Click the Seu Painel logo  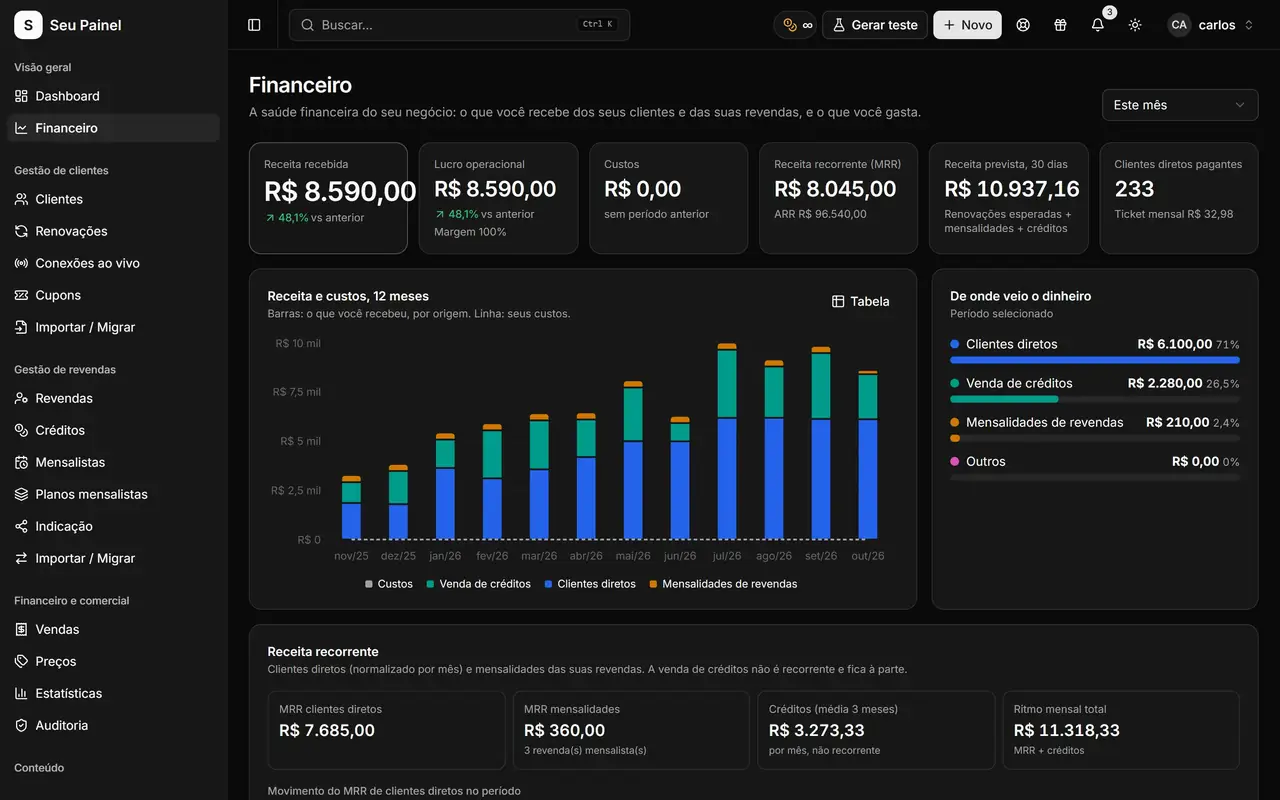(28, 25)
